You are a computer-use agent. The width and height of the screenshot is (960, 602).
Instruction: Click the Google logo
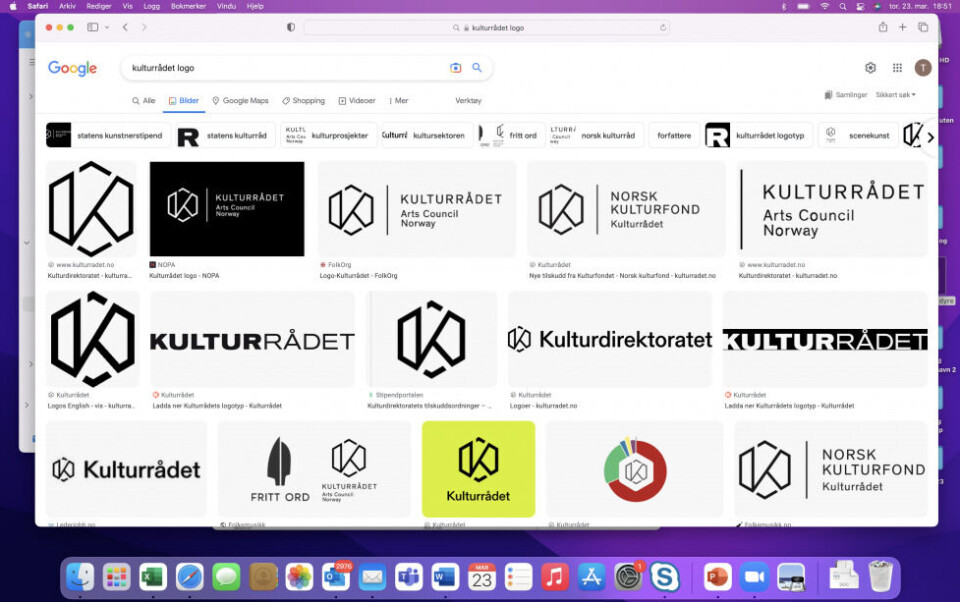(72, 68)
